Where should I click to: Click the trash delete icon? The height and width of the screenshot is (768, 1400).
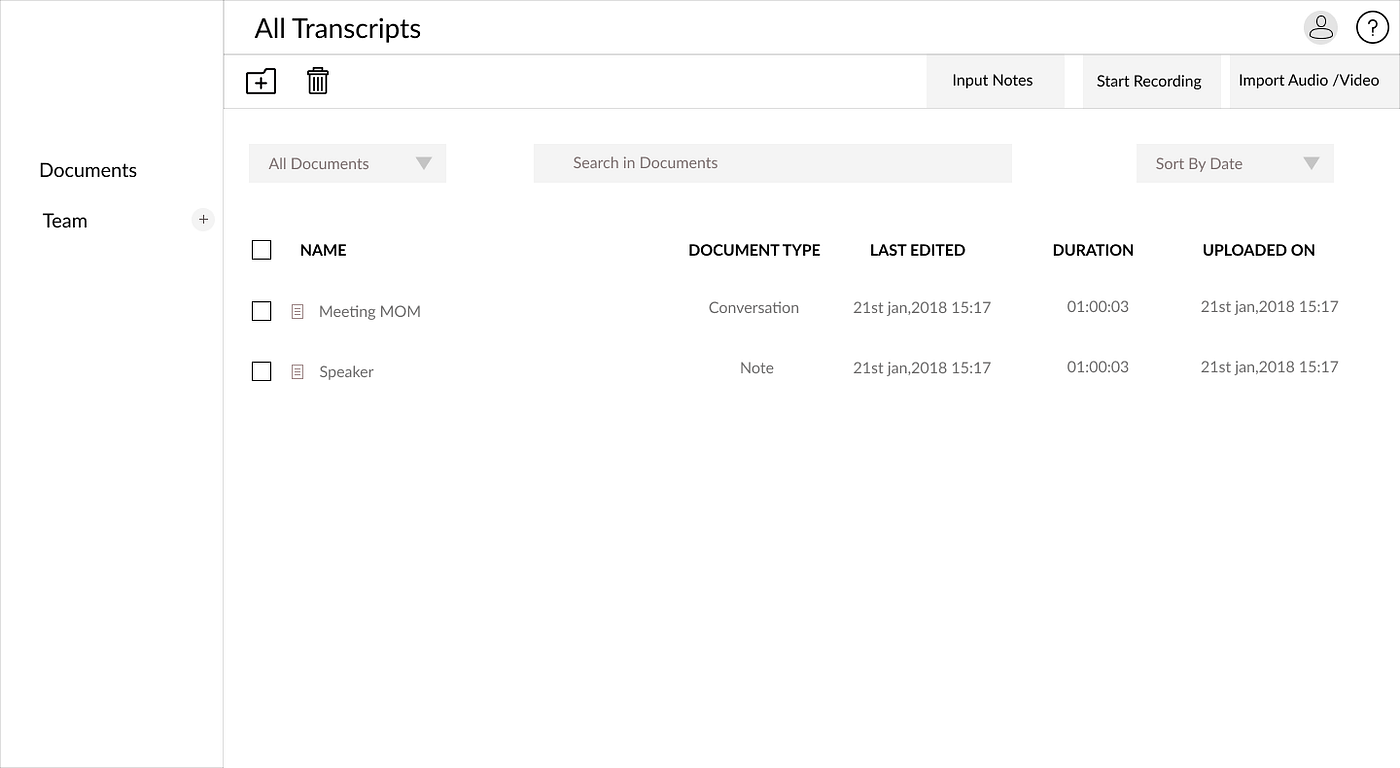pos(318,81)
